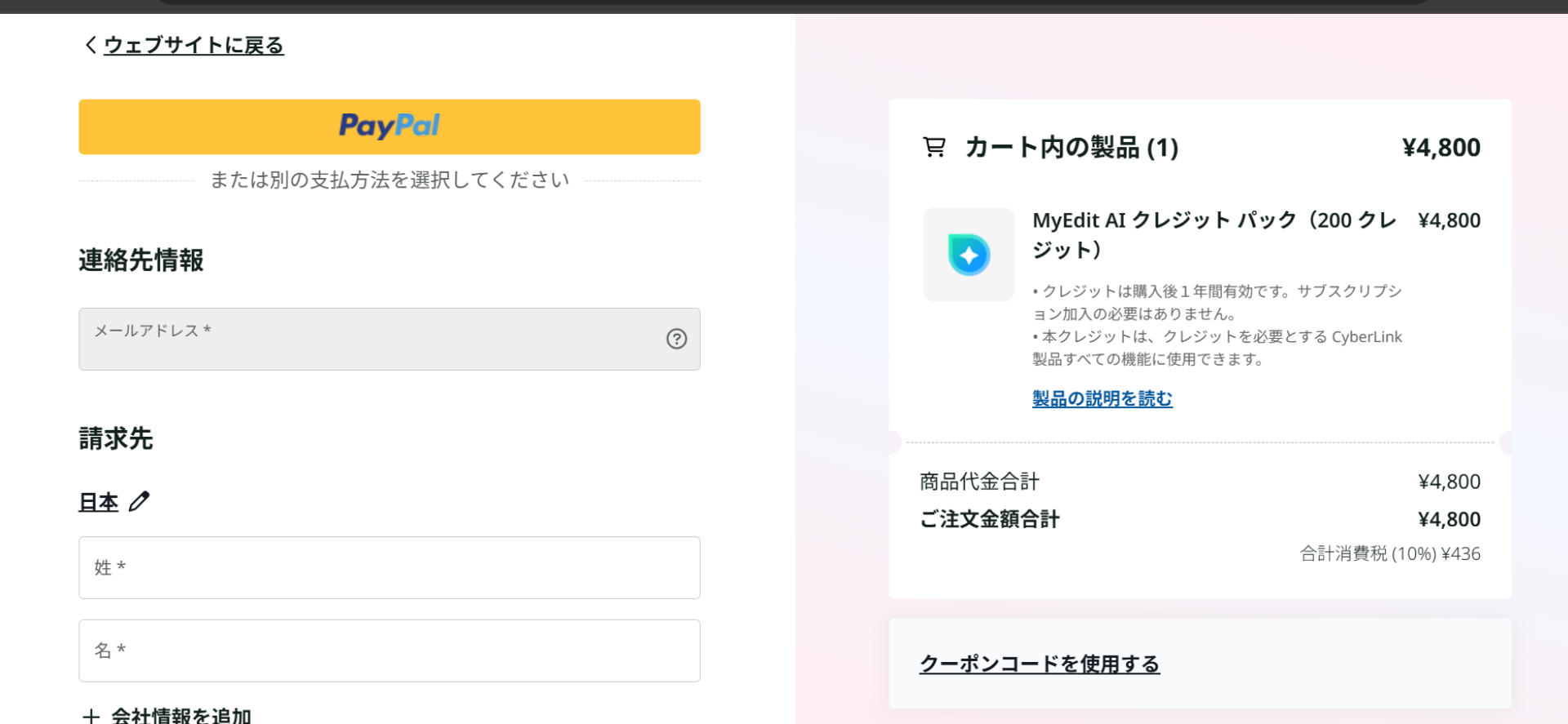Expand 会社情報を追加 with the plus icon
1568x724 pixels.
click(91, 717)
